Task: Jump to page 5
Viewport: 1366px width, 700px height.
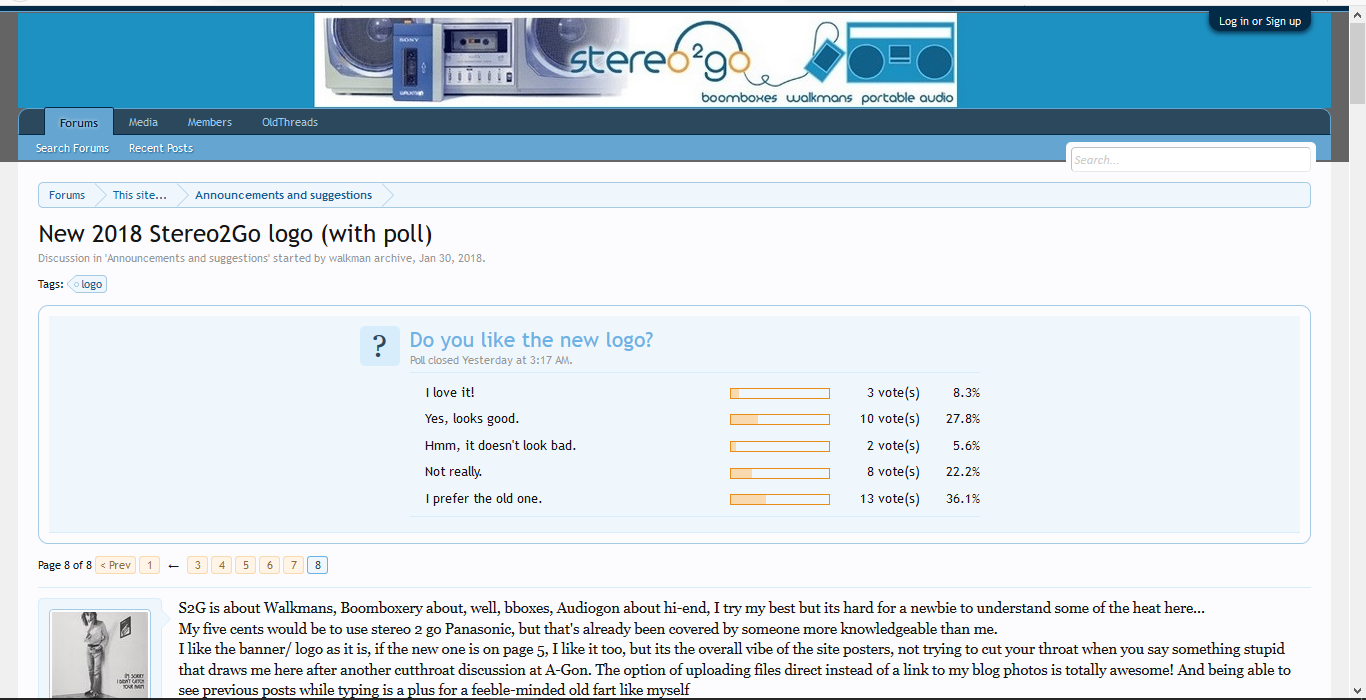Action: [245, 565]
